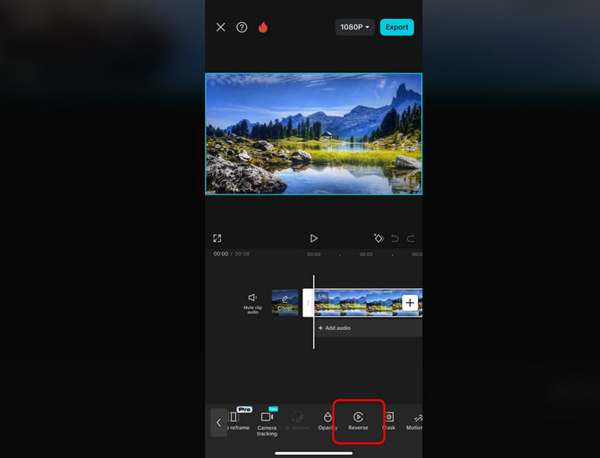
Task: Close the project with the X icon
Action: click(220, 27)
